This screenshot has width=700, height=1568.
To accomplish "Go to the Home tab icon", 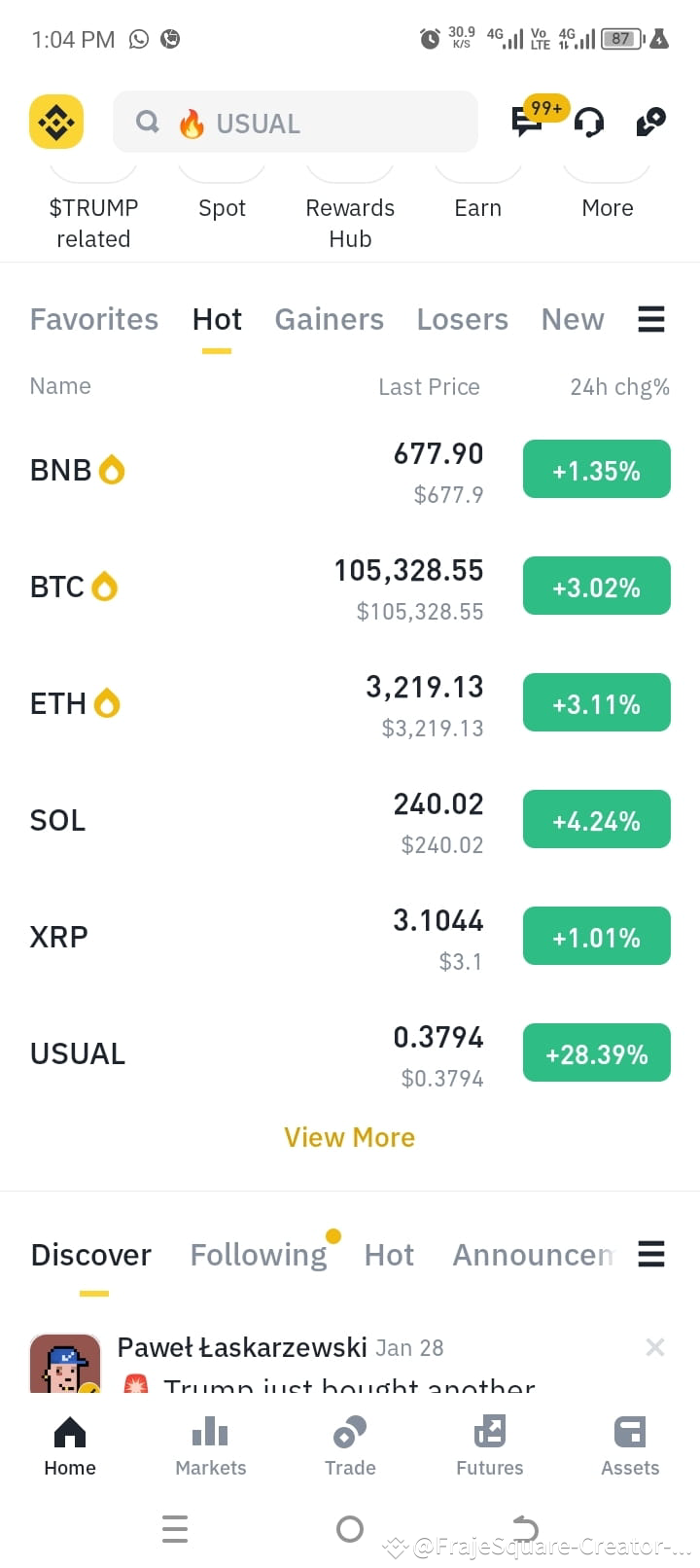I will [x=70, y=1432].
